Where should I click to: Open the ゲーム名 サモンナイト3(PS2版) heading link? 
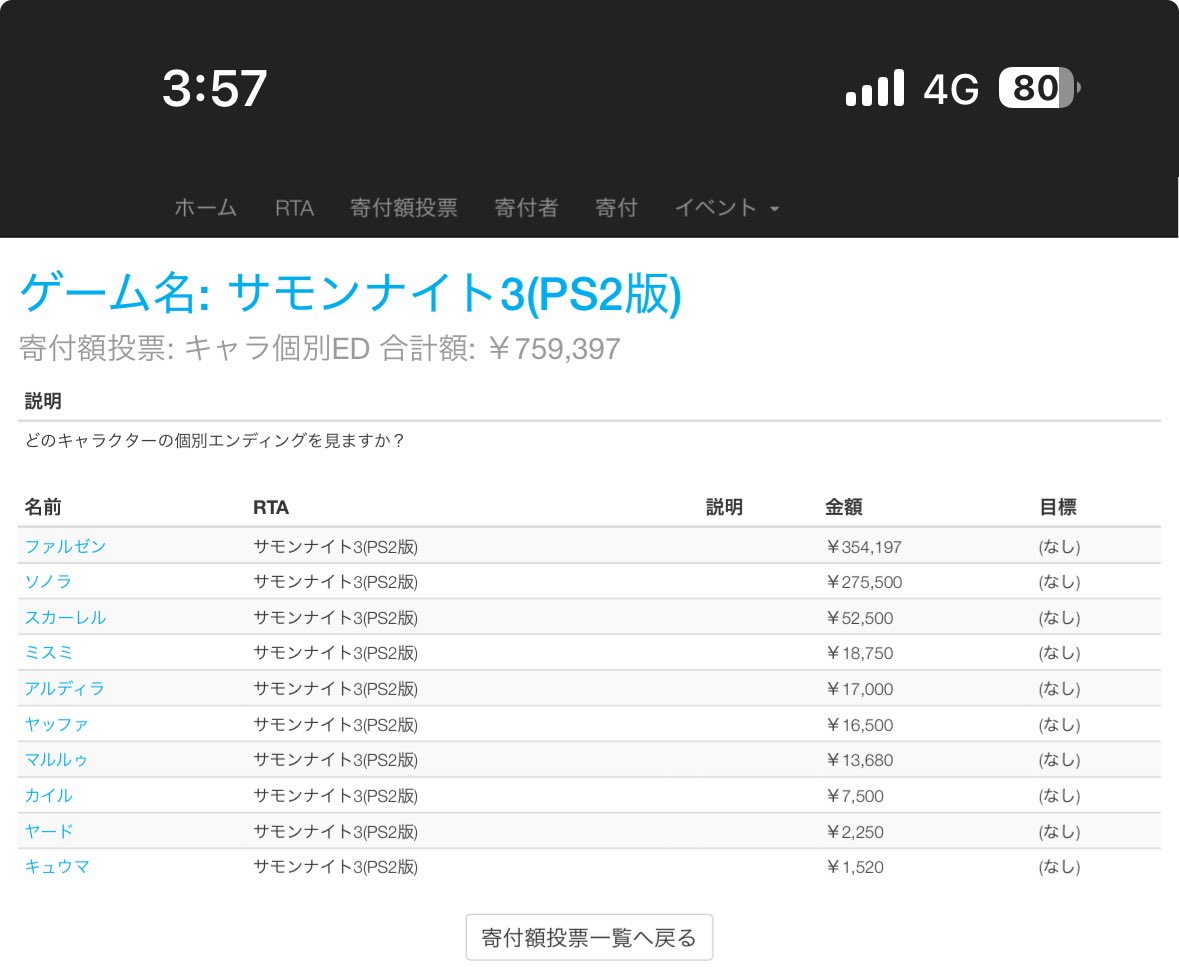[350, 293]
